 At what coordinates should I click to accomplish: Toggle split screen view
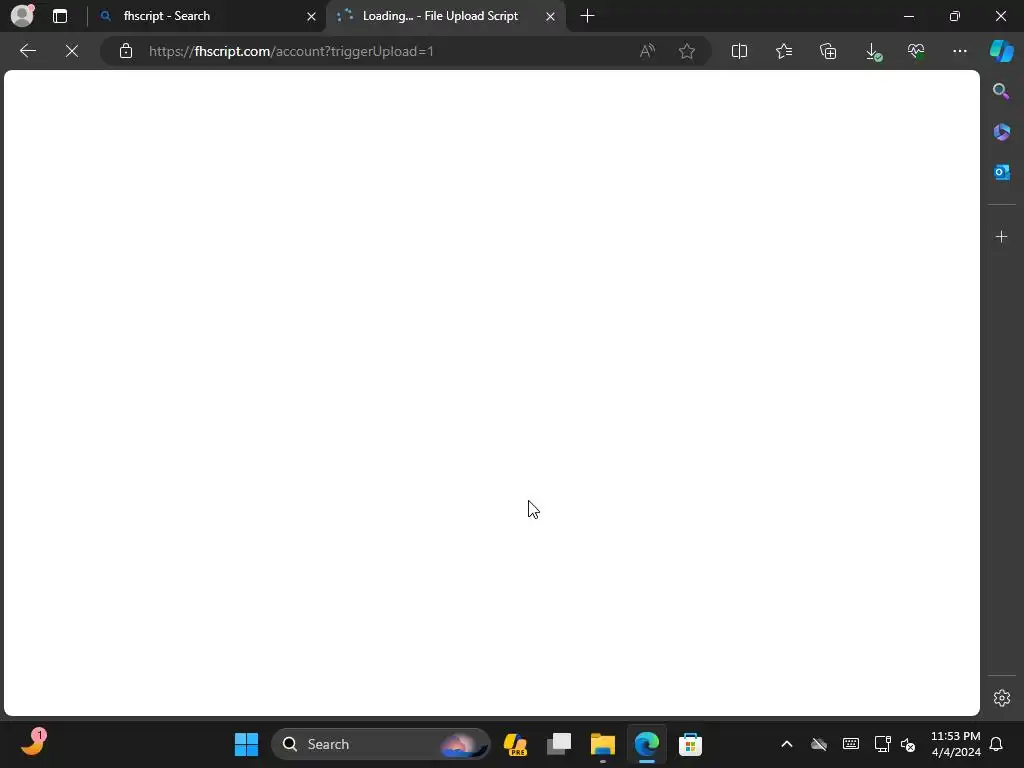point(739,51)
